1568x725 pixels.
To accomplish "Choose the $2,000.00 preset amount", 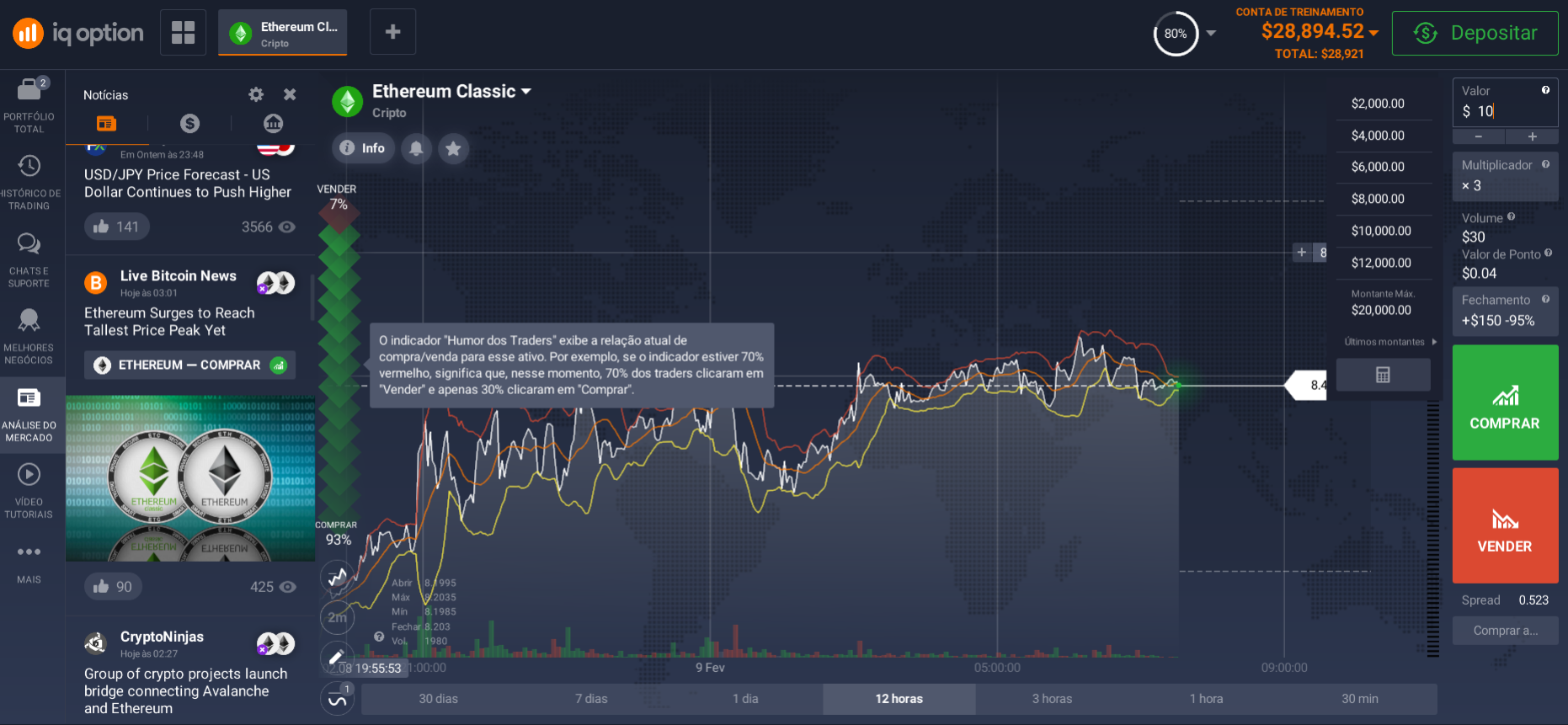I will pos(1384,104).
